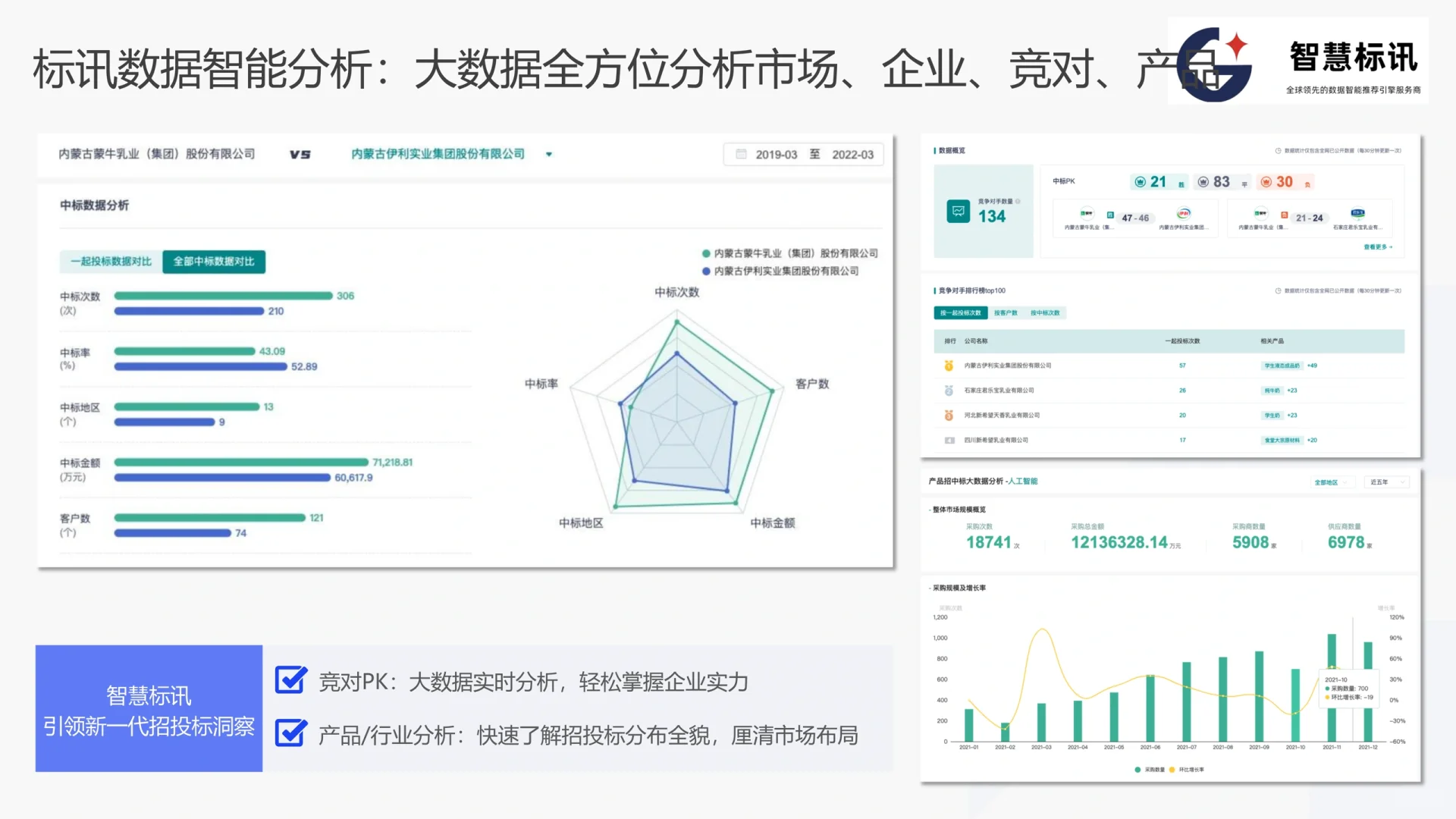Image resolution: width=1456 pixels, height=819 pixels.
Task: Click the clock icon beside the data update notice
Action: (1278, 151)
